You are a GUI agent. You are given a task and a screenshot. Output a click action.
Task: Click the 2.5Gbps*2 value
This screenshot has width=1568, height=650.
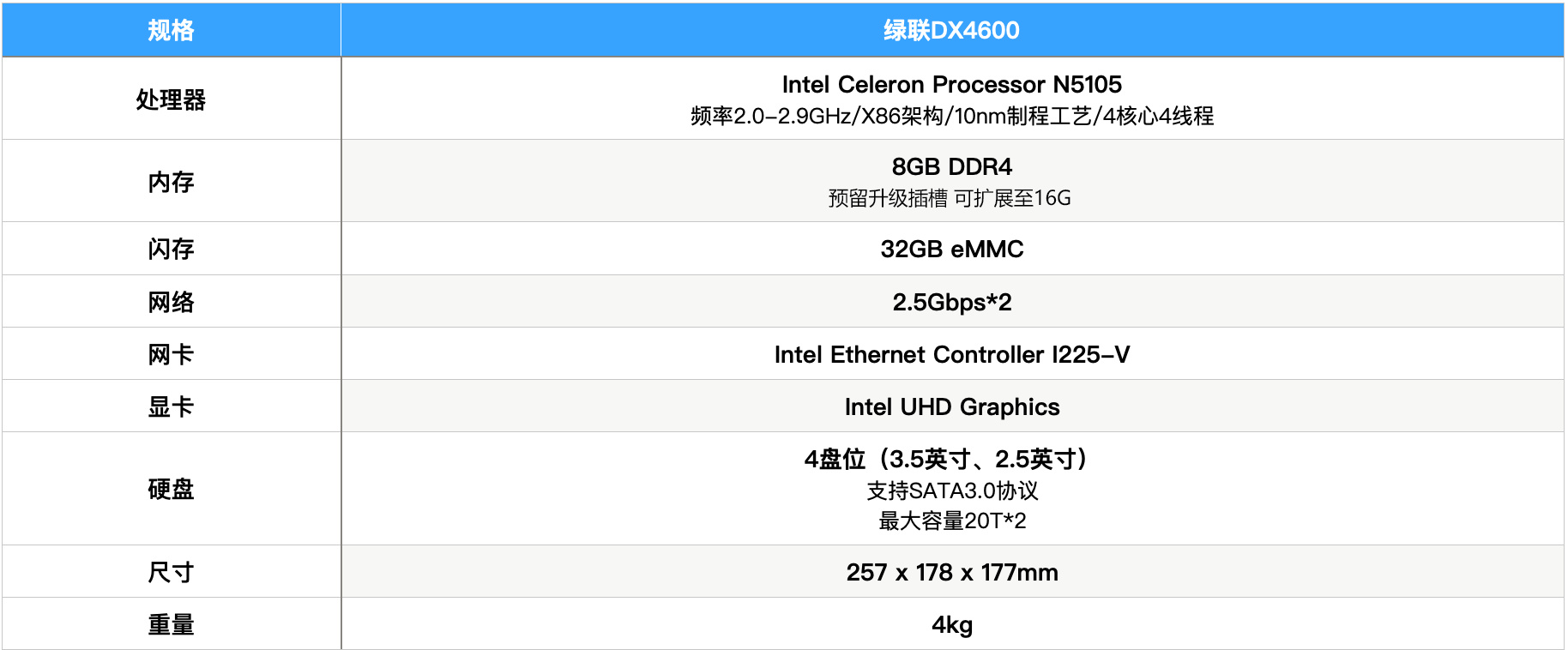(x=951, y=302)
